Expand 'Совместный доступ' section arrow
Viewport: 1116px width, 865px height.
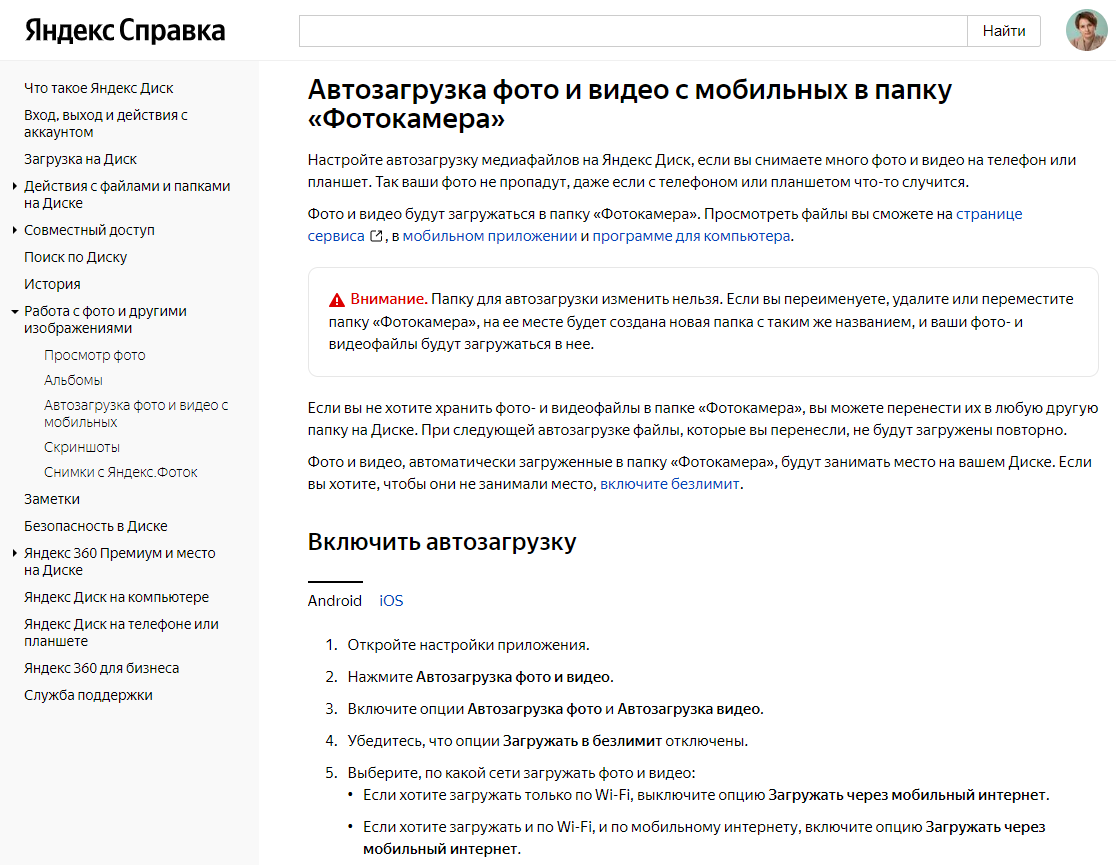[14, 230]
